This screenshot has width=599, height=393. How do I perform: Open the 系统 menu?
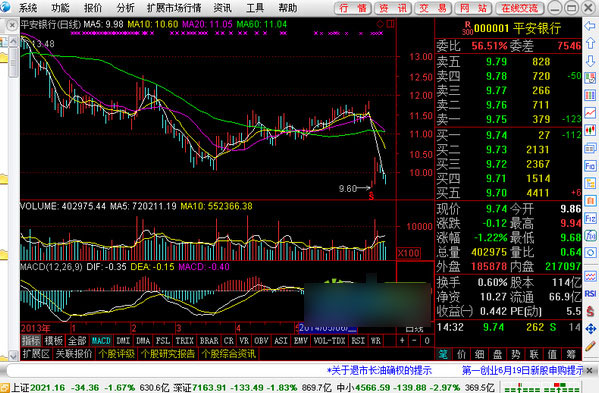(x=28, y=8)
